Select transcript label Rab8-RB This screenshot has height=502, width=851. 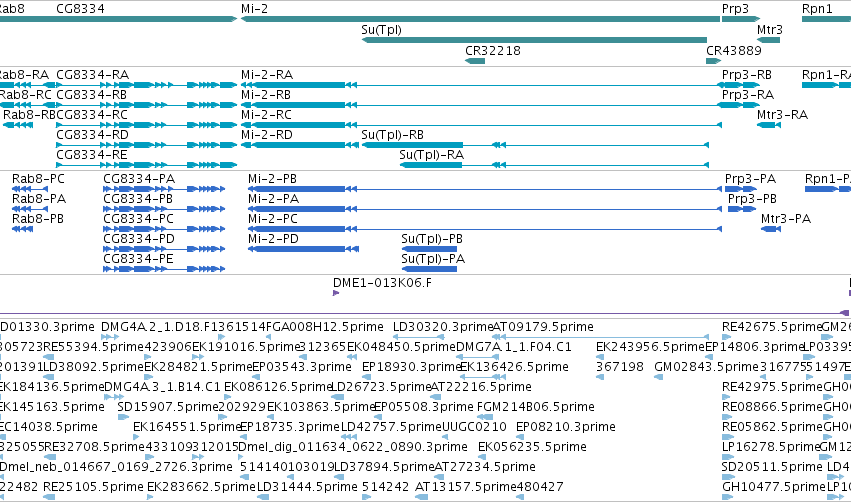pos(29,115)
